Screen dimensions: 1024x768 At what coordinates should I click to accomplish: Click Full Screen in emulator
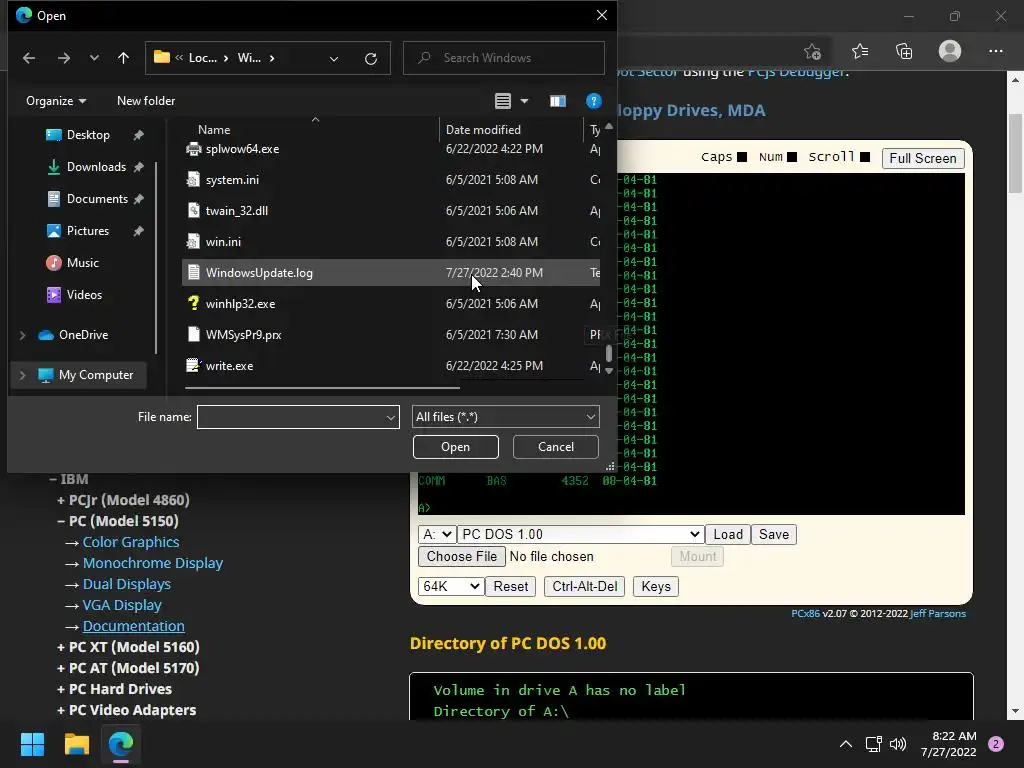(x=923, y=158)
